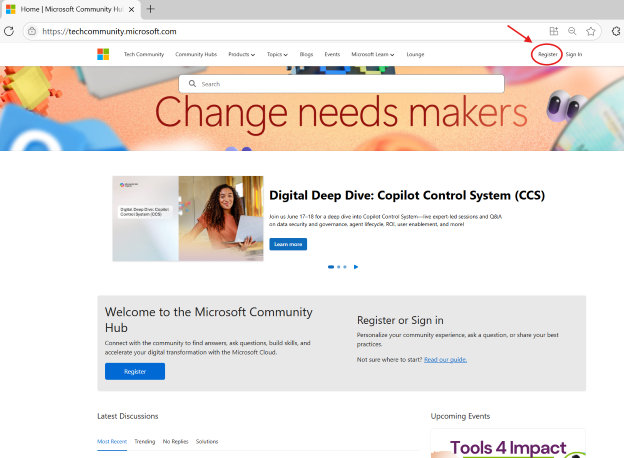This screenshot has height=458, width=624.
Task: Open Blogs in the navigation bar
Action: tap(306, 54)
